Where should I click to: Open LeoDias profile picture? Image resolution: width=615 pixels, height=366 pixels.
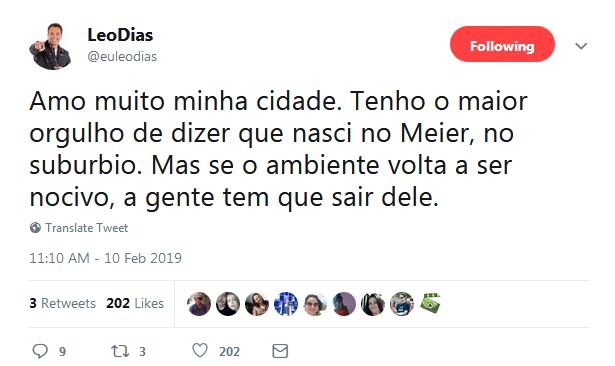click(x=50, y=47)
